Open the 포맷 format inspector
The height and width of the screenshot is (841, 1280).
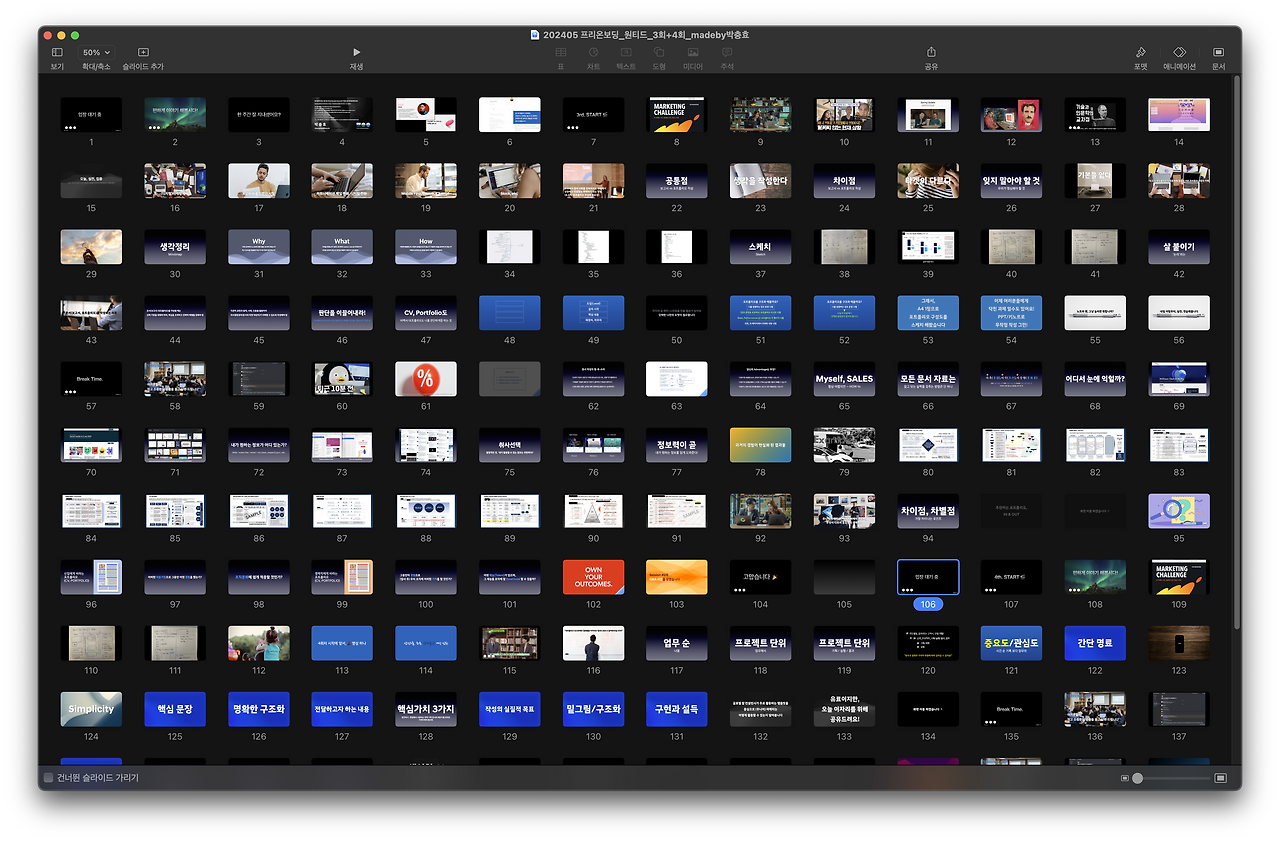(1140, 52)
